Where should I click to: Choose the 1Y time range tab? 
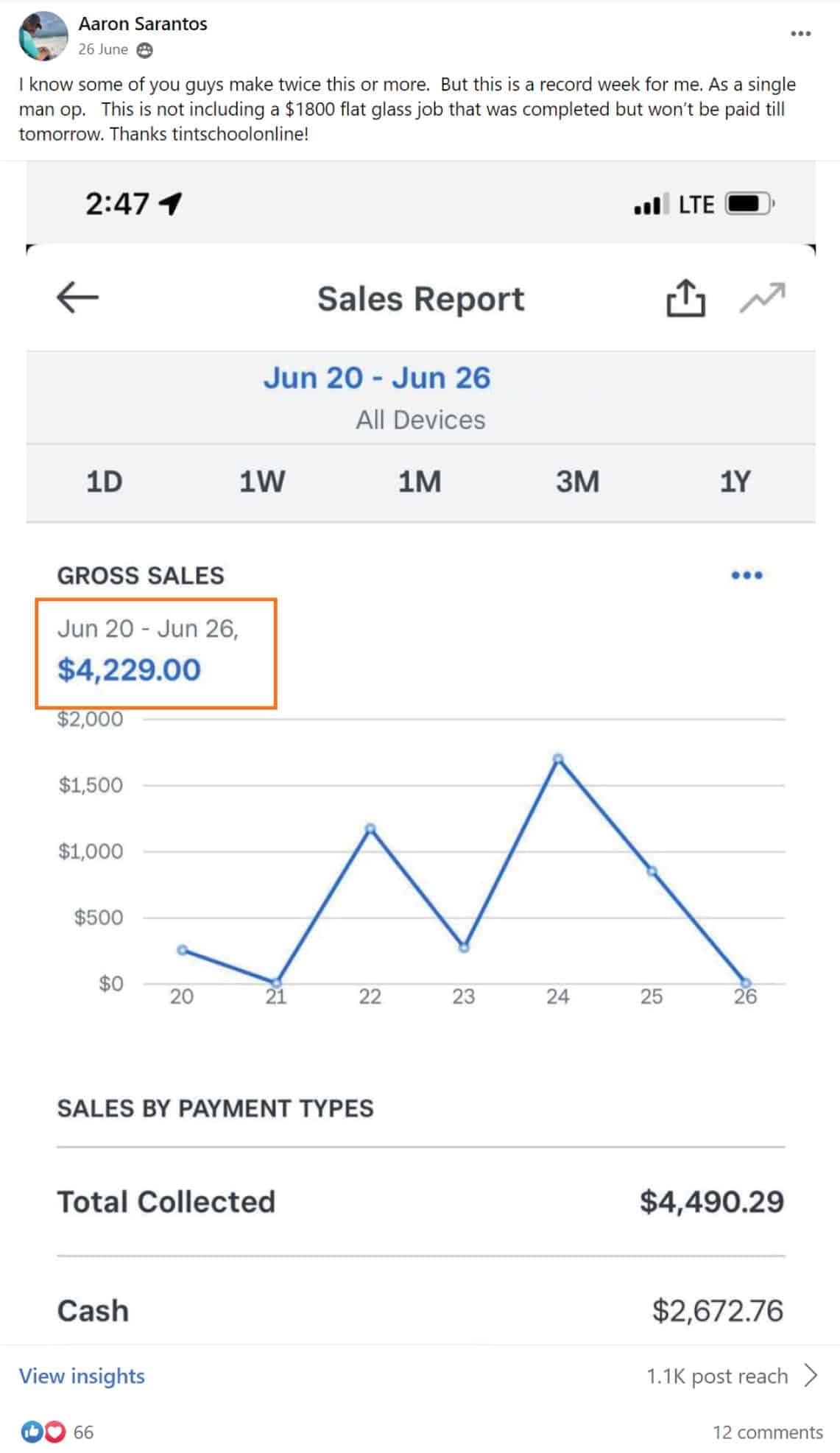(735, 482)
